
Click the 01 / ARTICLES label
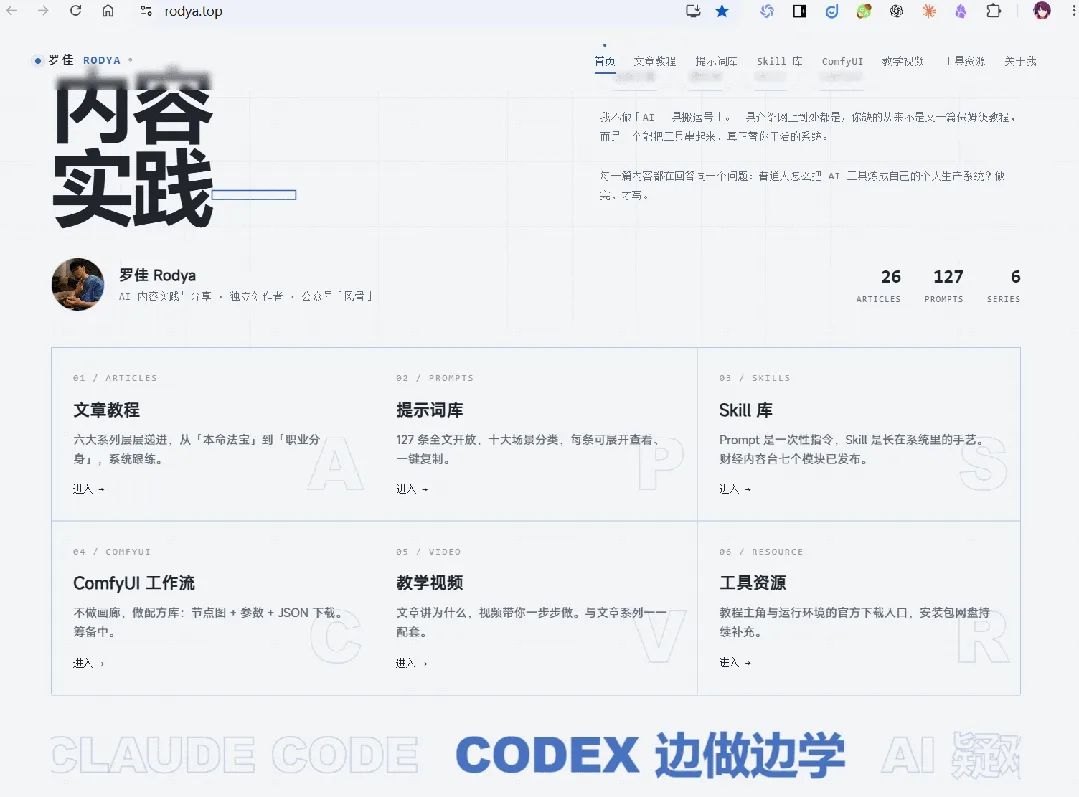tap(115, 378)
